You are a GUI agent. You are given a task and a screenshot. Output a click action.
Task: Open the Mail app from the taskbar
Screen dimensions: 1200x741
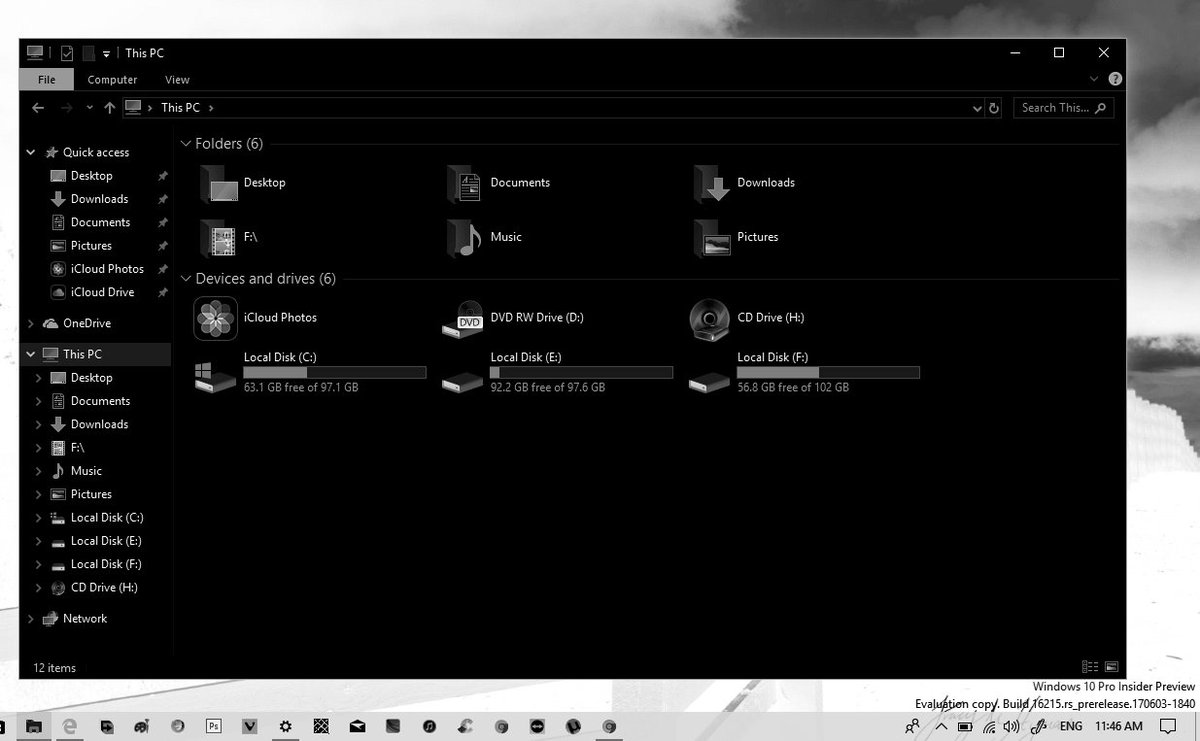tap(357, 726)
